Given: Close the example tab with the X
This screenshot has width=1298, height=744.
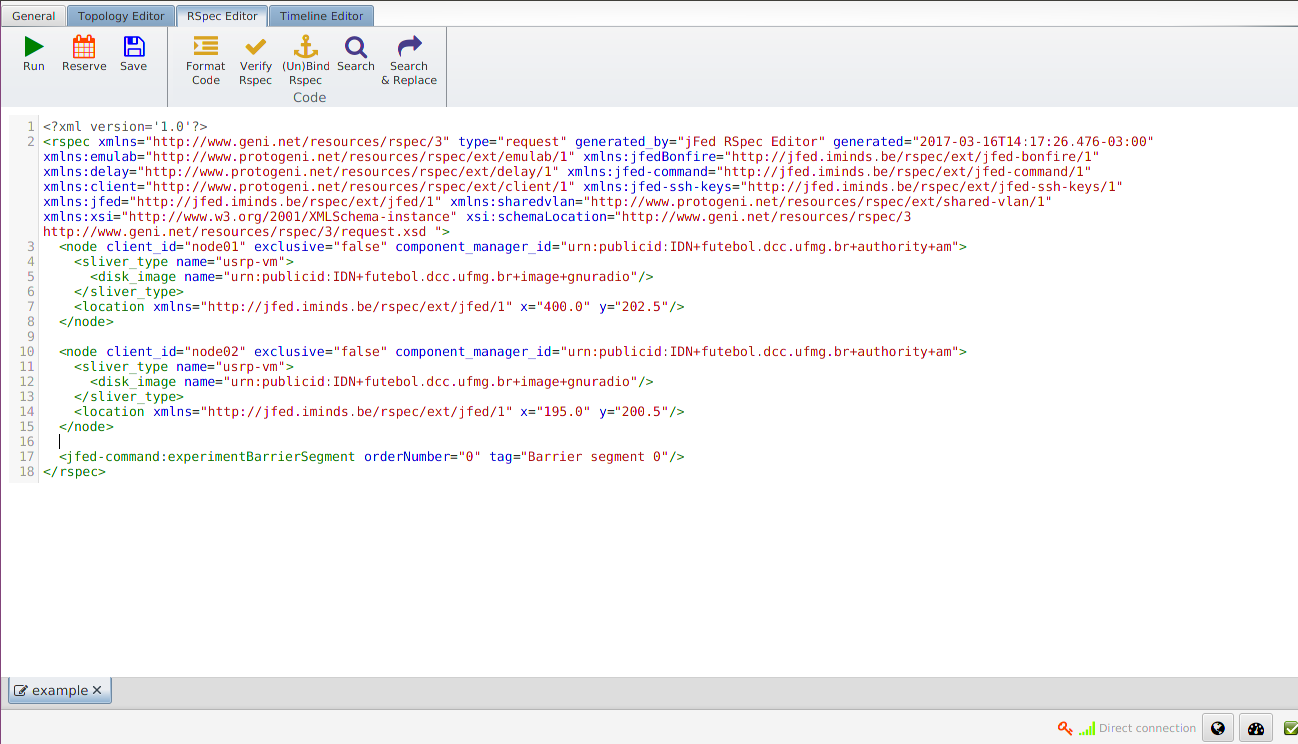Looking at the screenshot, I should (x=97, y=690).
